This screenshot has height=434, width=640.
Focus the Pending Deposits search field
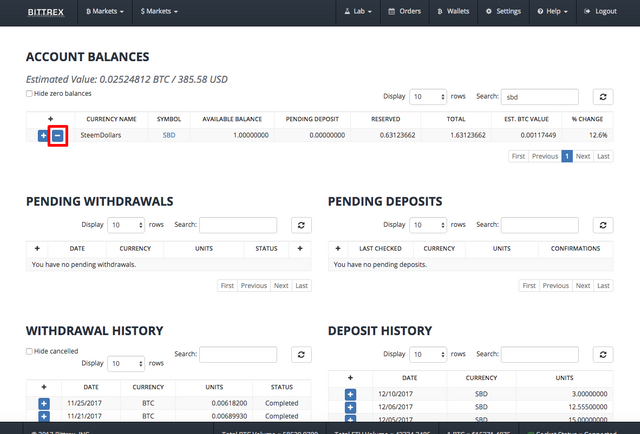540,225
